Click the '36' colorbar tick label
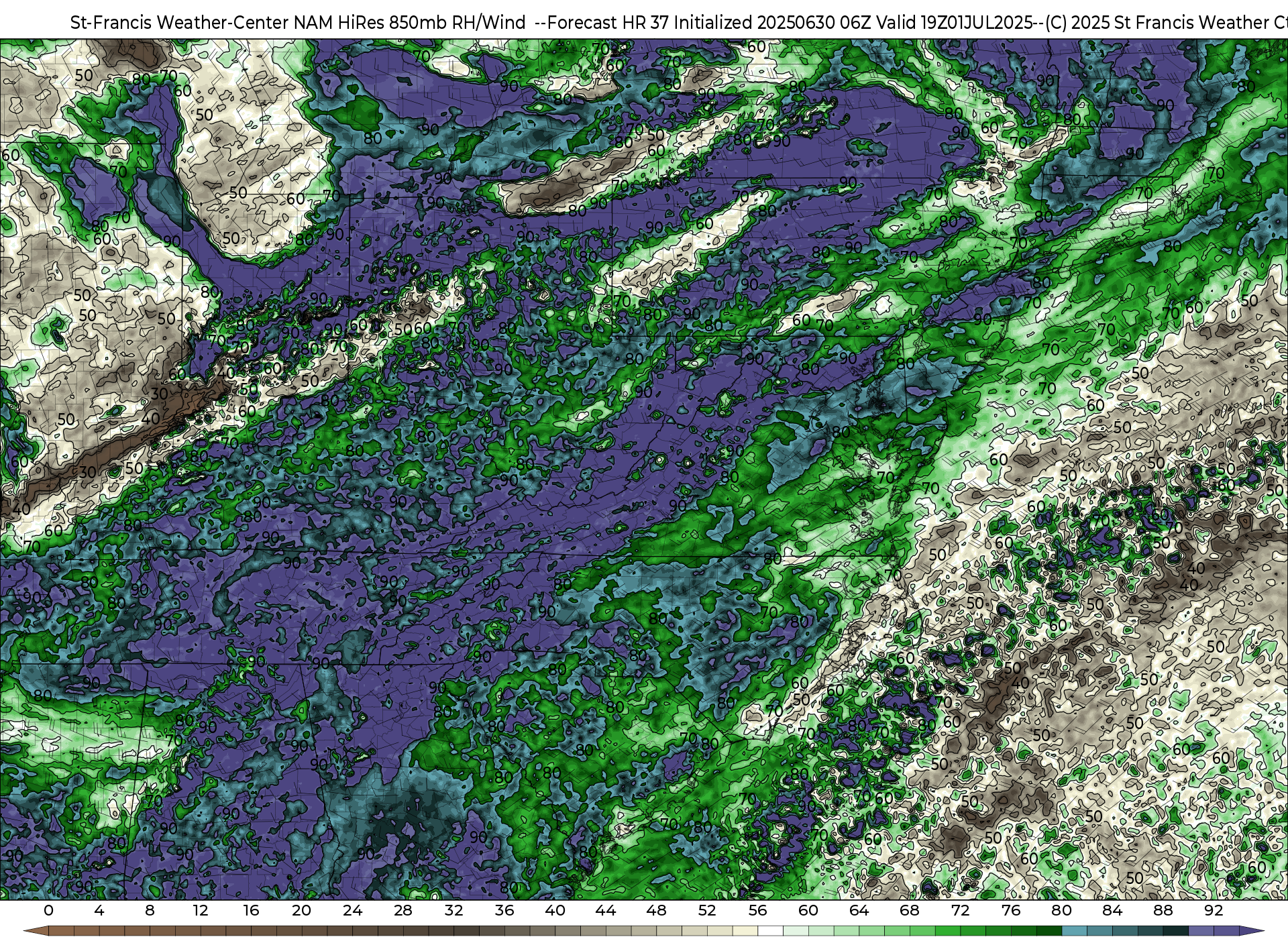Screen dimensions: 1288x939 coord(504,911)
